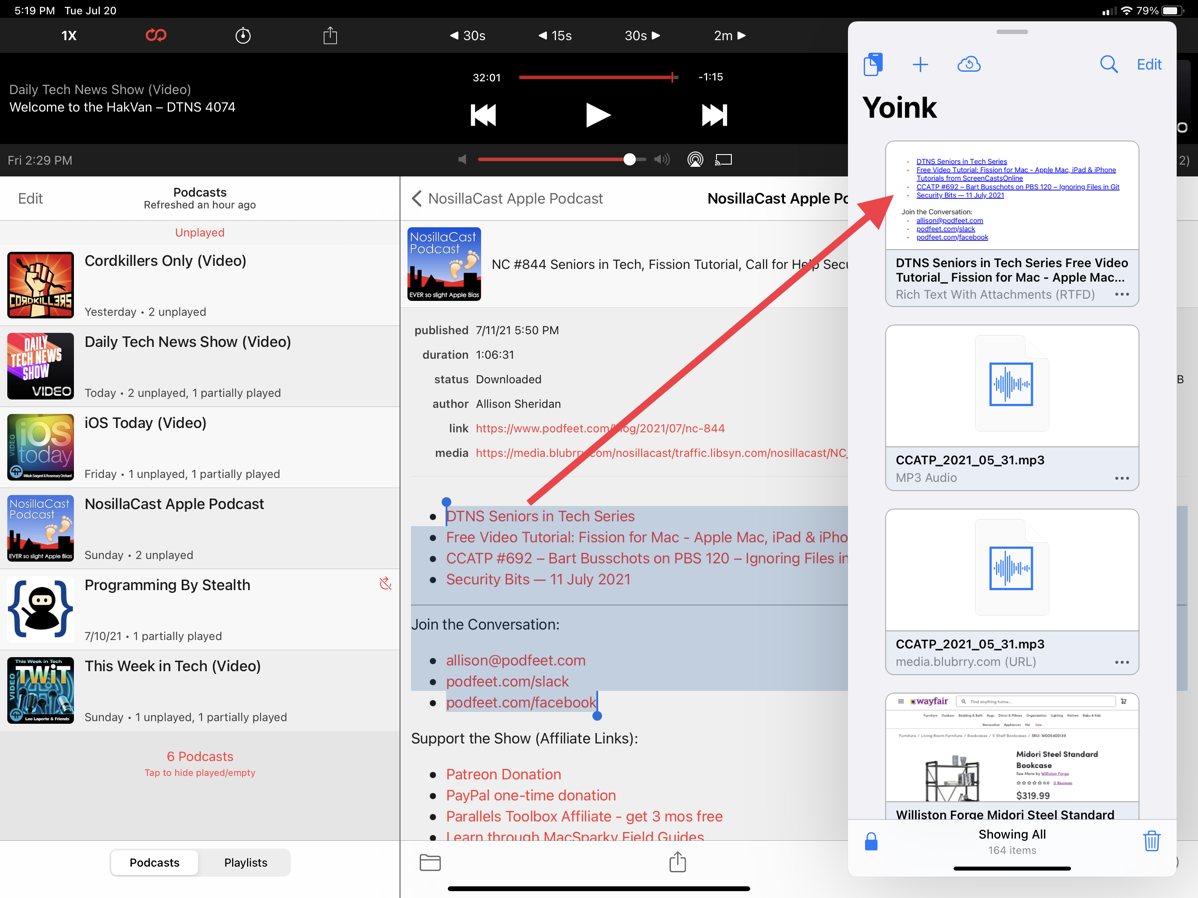Open the sleep timer icon

(243, 36)
